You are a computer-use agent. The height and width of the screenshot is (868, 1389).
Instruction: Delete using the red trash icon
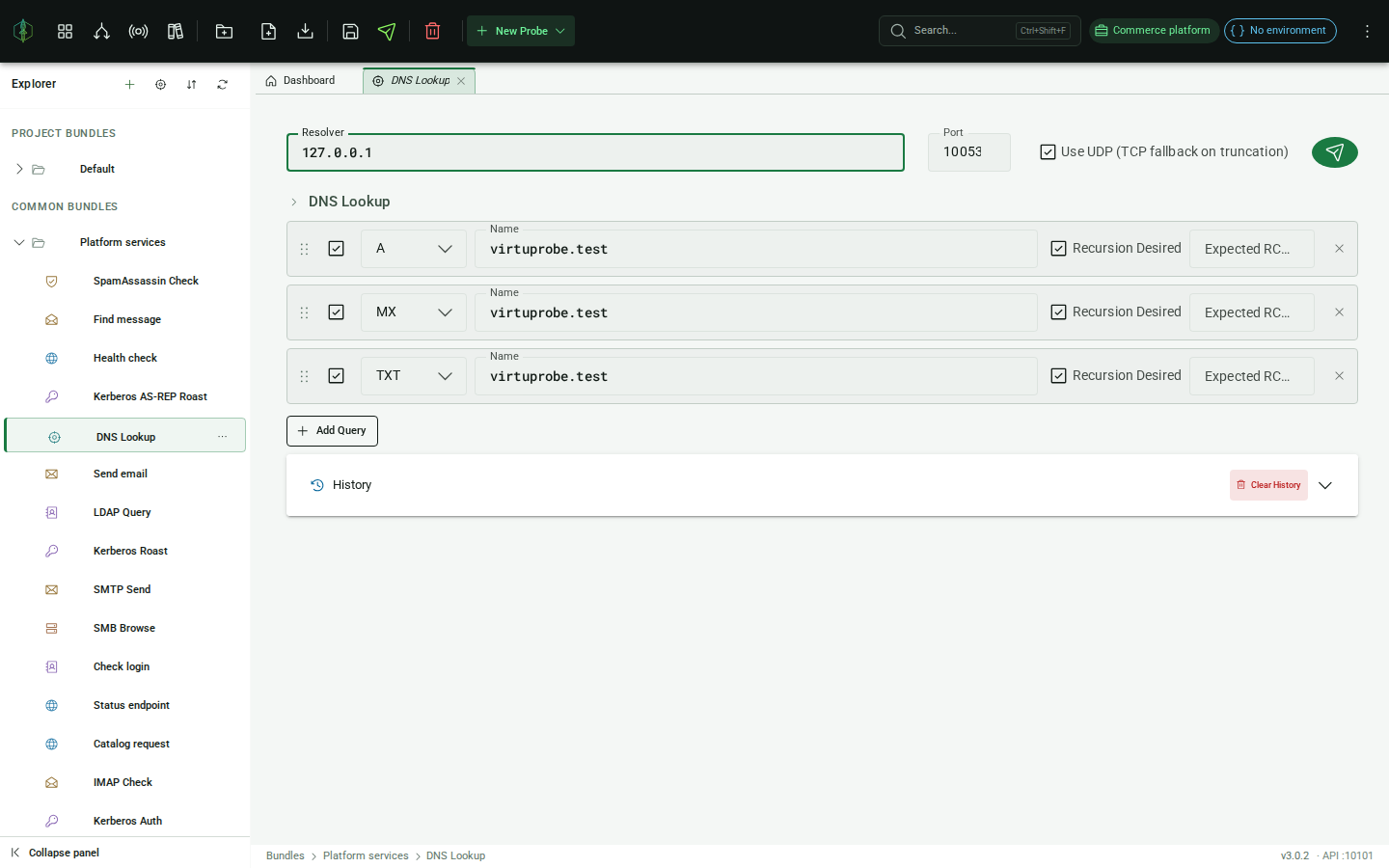(x=432, y=31)
